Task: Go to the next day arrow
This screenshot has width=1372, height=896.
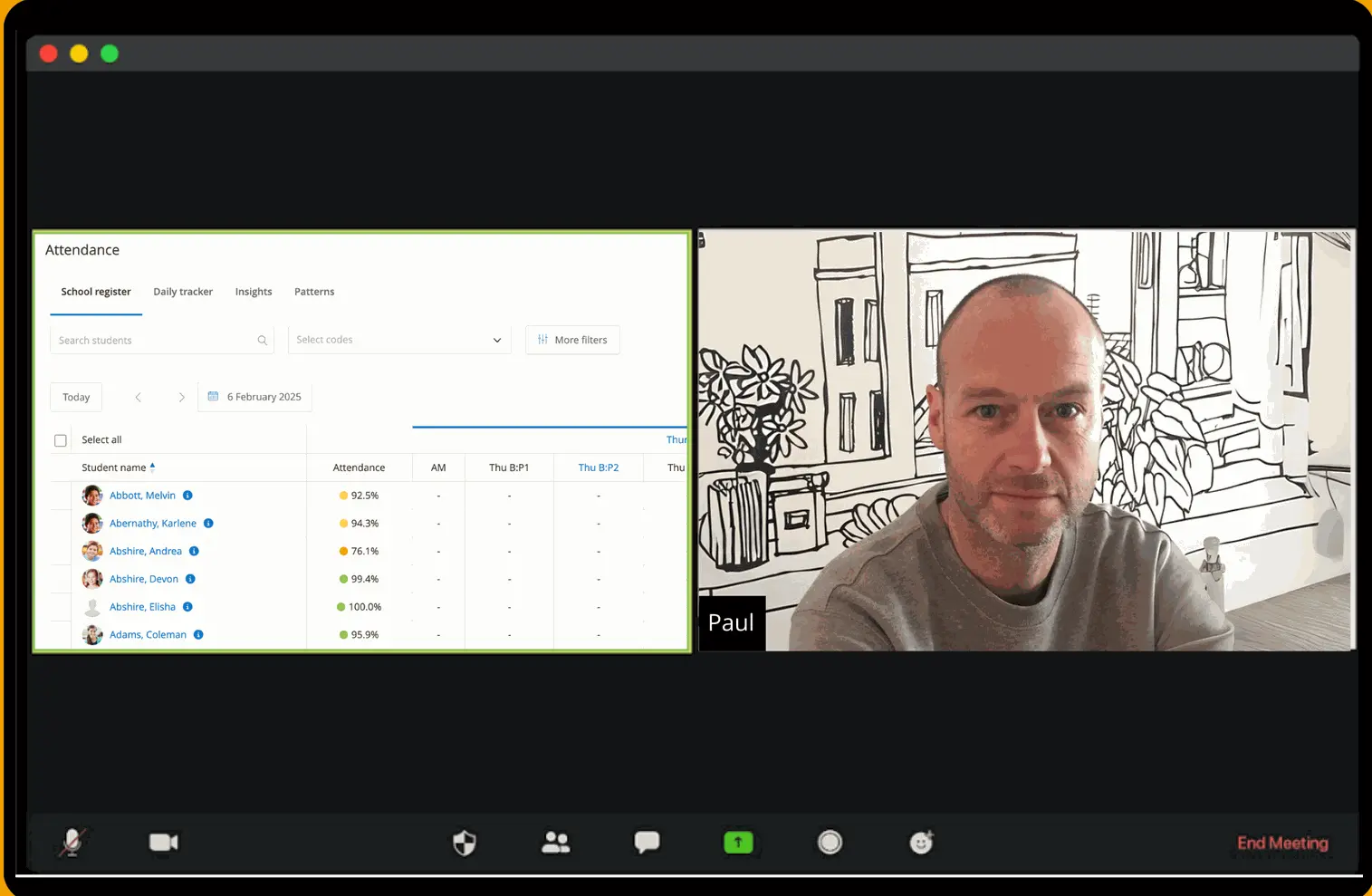Action: tap(181, 397)
